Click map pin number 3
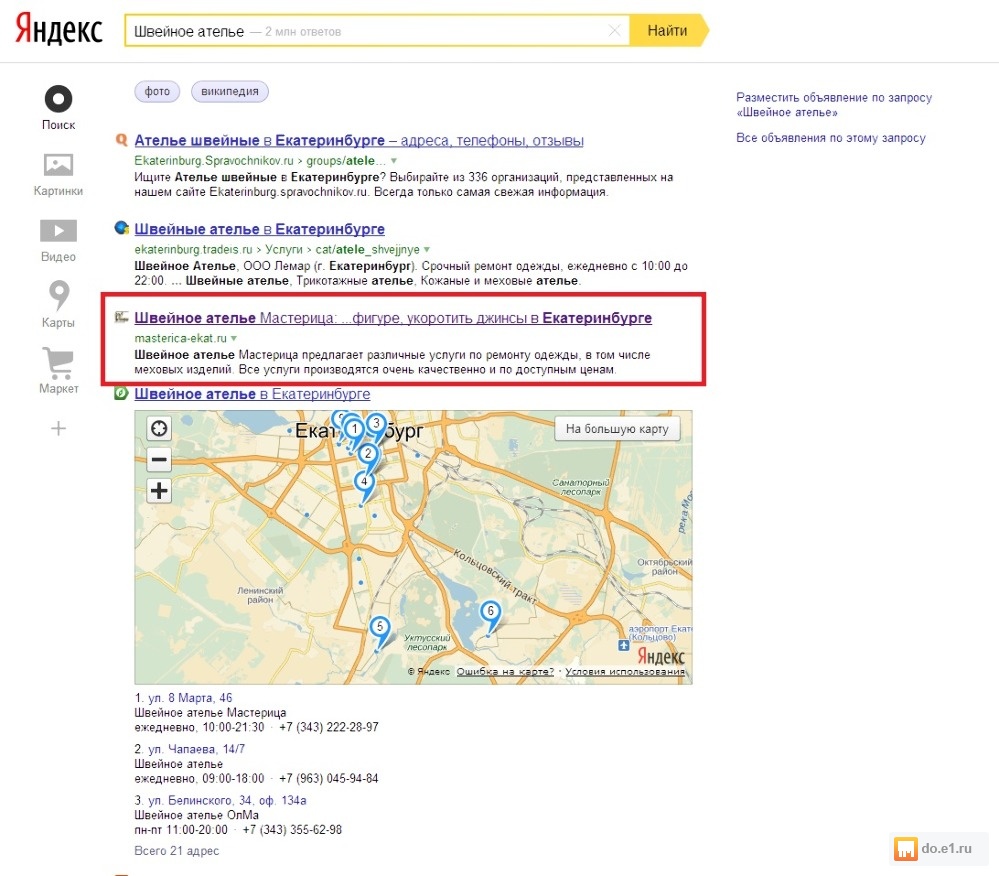999x876 pixels. click(377, 424)
